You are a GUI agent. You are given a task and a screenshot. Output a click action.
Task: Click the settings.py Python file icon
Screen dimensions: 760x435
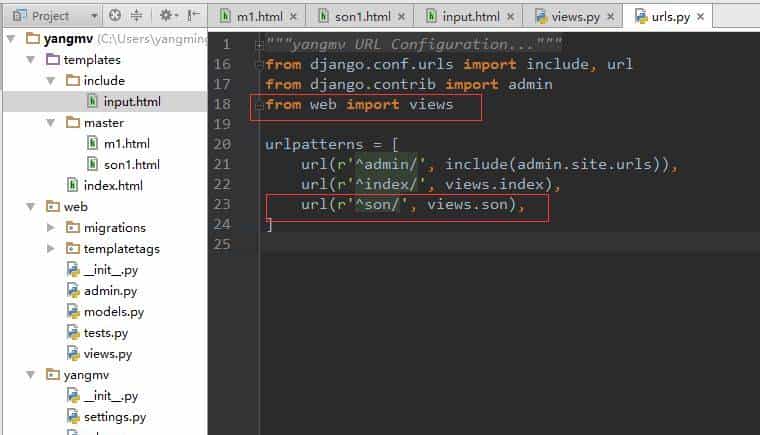(73, 417)
